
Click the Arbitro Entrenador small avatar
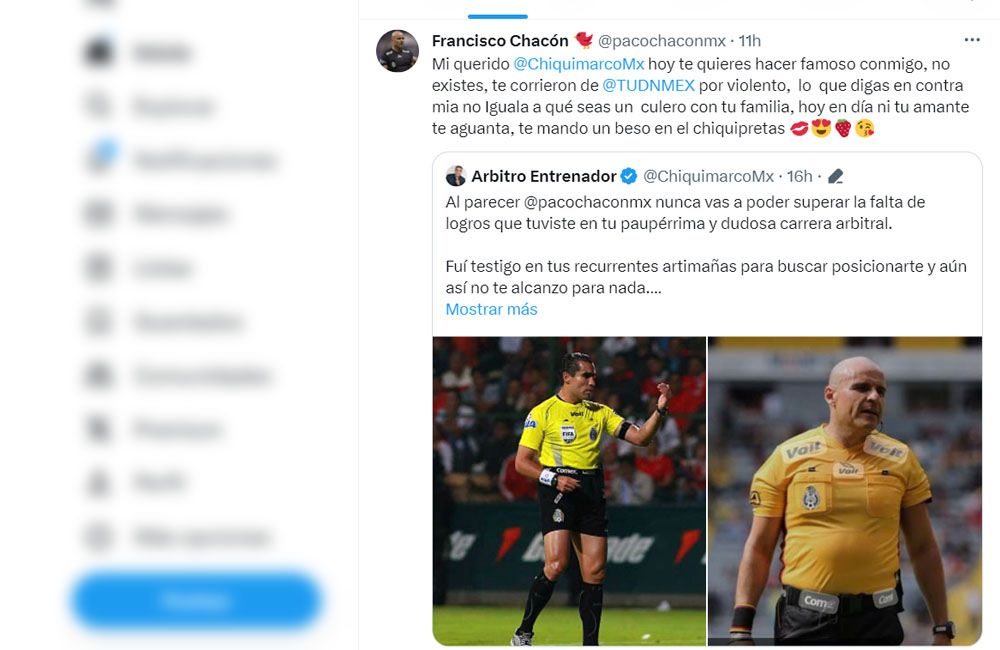click(456, 176)
